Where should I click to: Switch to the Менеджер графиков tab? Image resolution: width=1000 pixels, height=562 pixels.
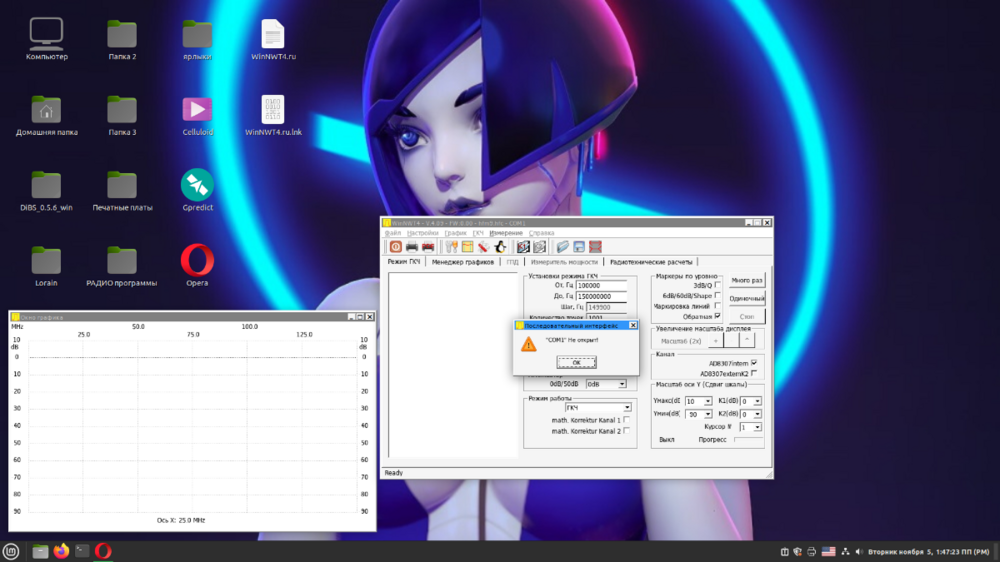tap(462, 262)
